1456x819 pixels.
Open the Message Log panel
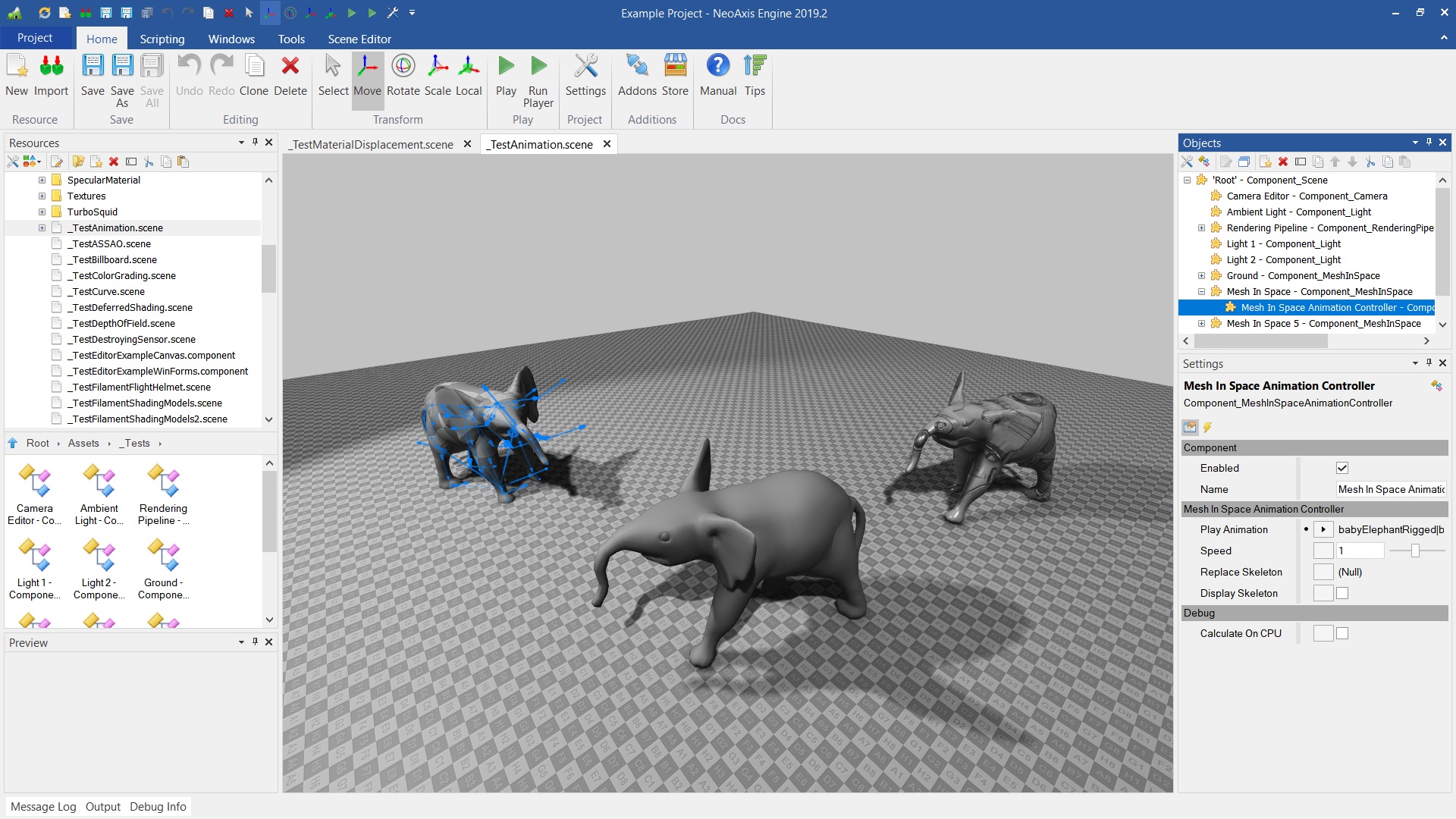43,807
